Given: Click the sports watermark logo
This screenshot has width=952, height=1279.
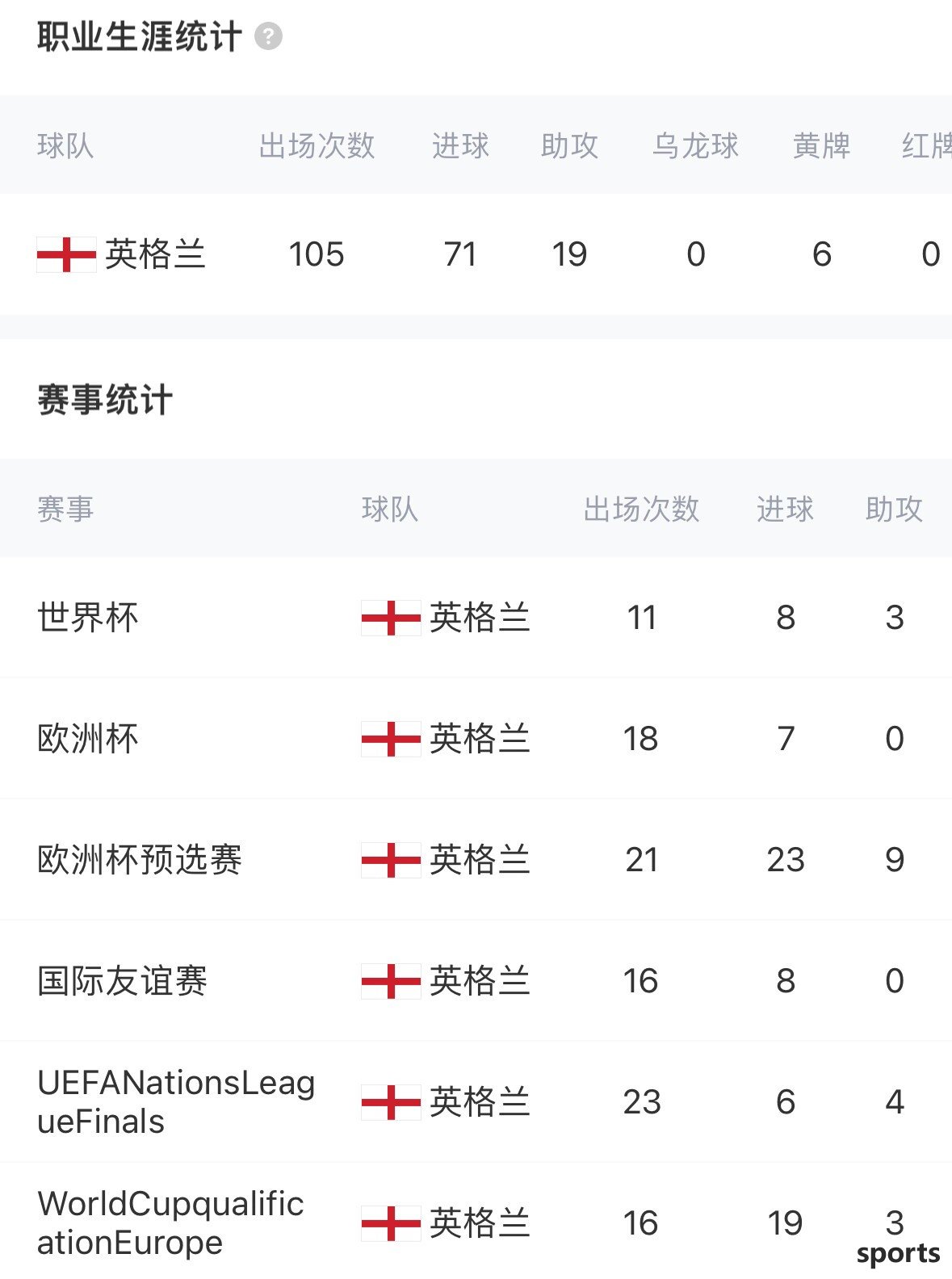Looking at the screenshot, I should pos(898,1255).
